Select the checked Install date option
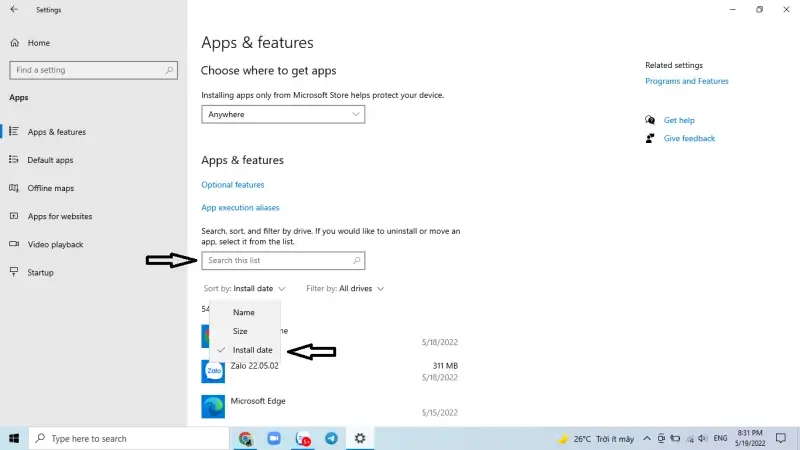The height and width of the screenshot is (450, 800). (x=252, y=350)
